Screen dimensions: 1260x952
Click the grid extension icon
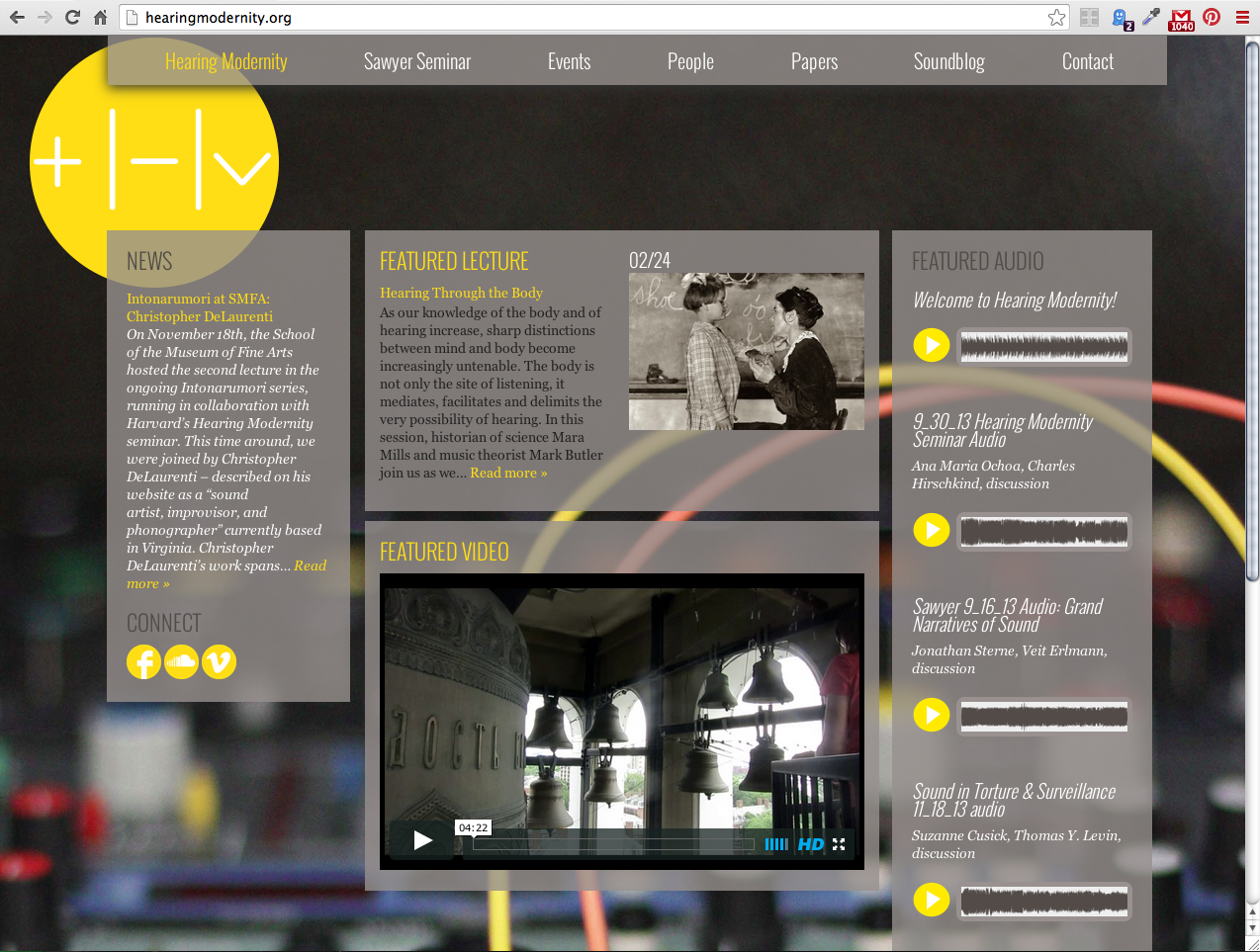[x=1089, y=17]
